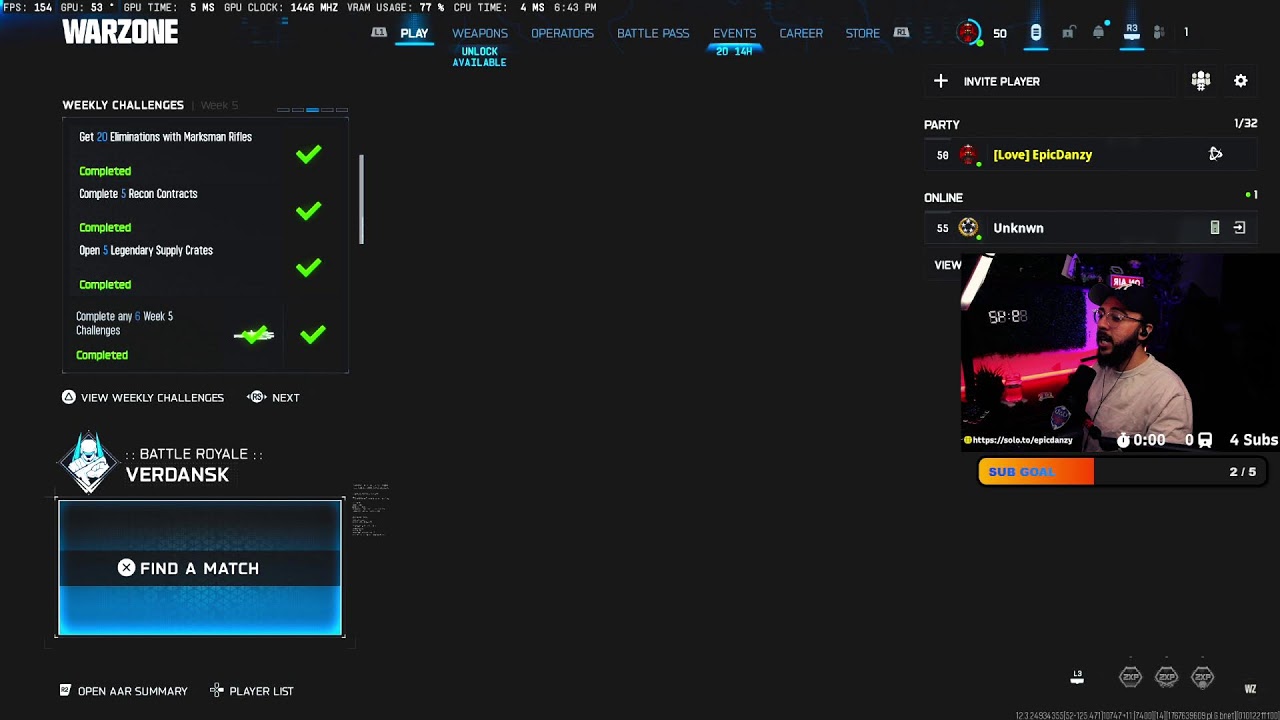This screenshot has width=1280, height=720.
Task: Open the PLAY tab
Action: click(414, 33)
